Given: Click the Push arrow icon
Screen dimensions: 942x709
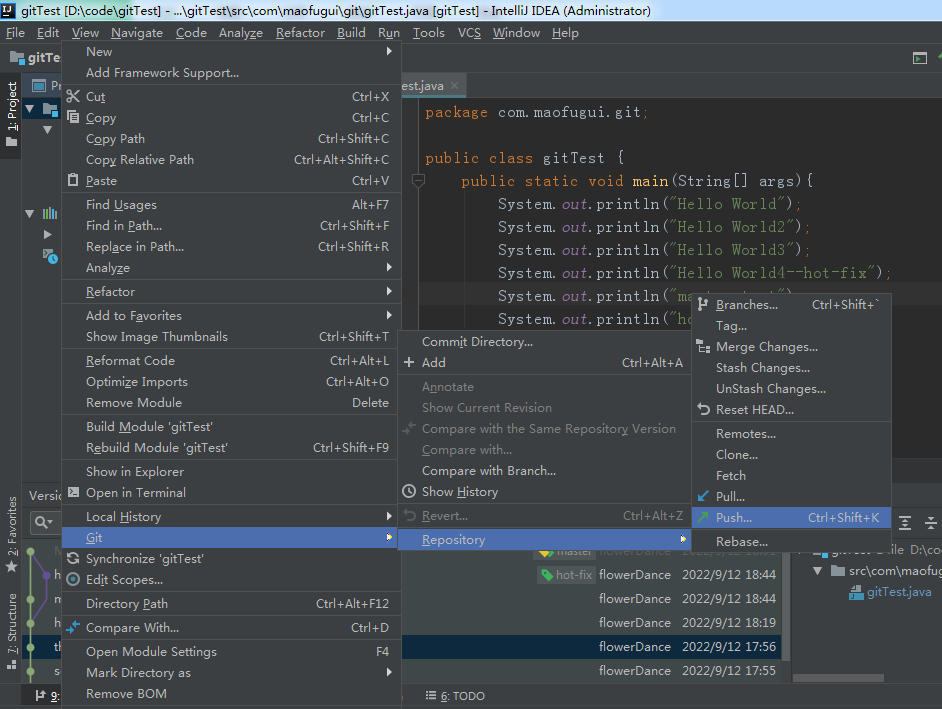Looking at the screenshot, I should pyautogui.click(x=703, y=517).
